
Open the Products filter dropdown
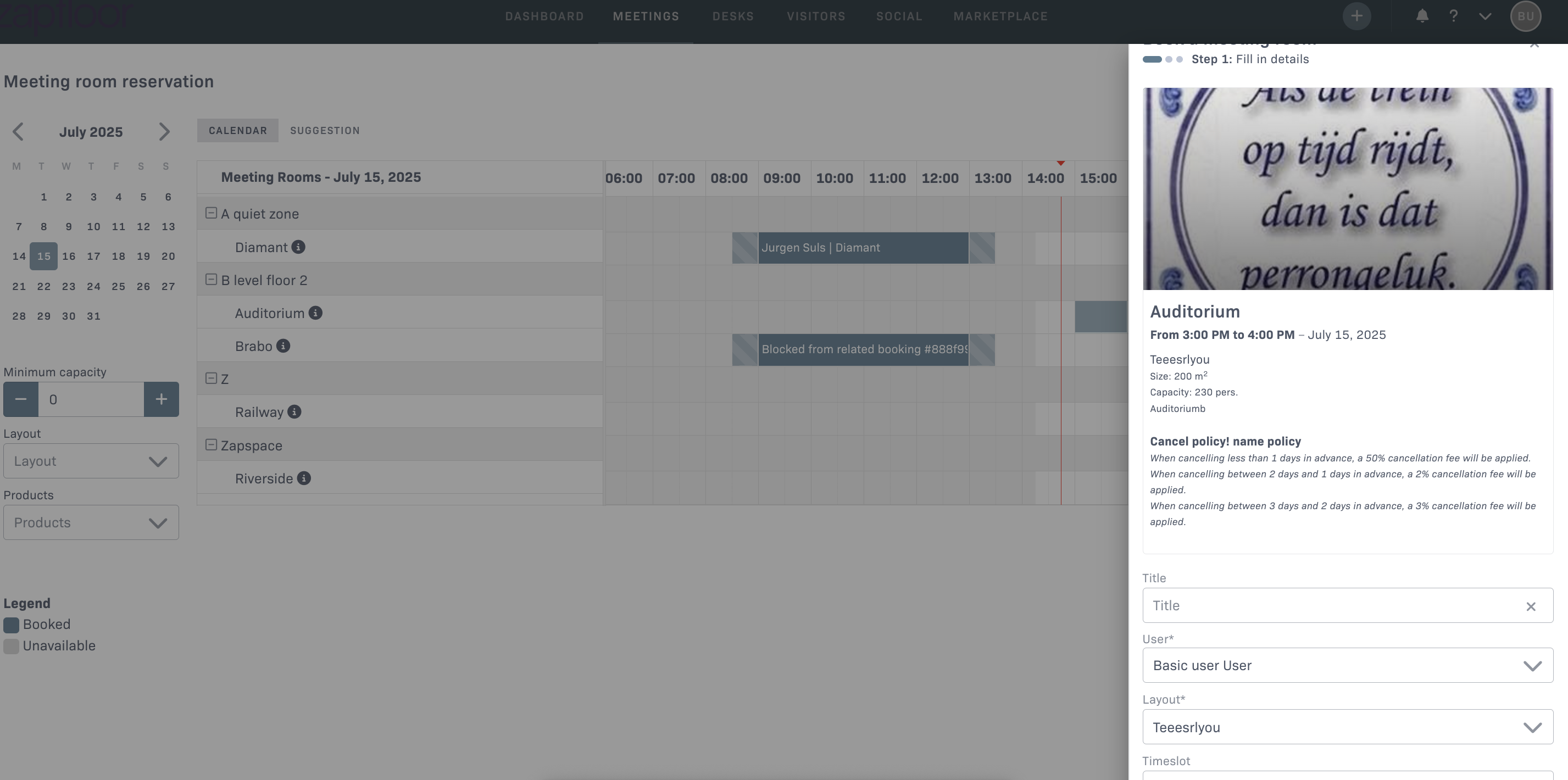tap(91, 522)
